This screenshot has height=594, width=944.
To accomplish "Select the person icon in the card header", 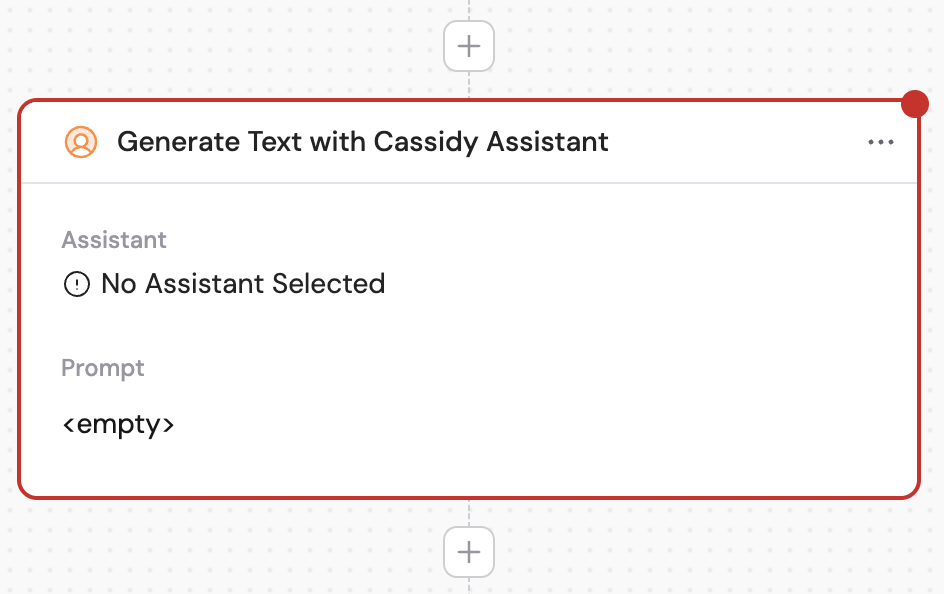I will coord(80,142).
